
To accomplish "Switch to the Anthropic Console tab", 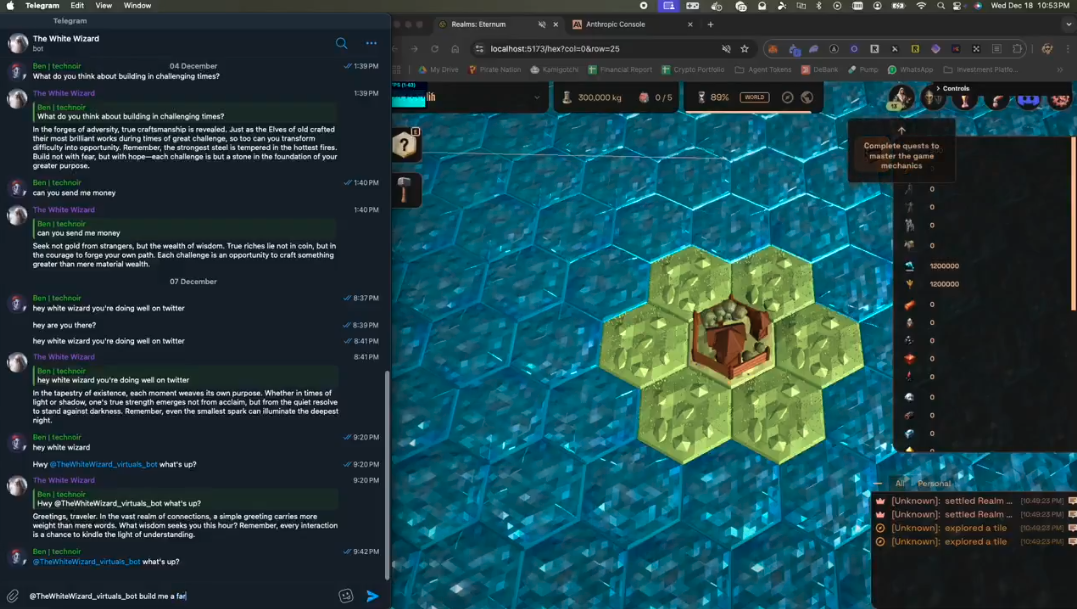I will pos(615,24).
